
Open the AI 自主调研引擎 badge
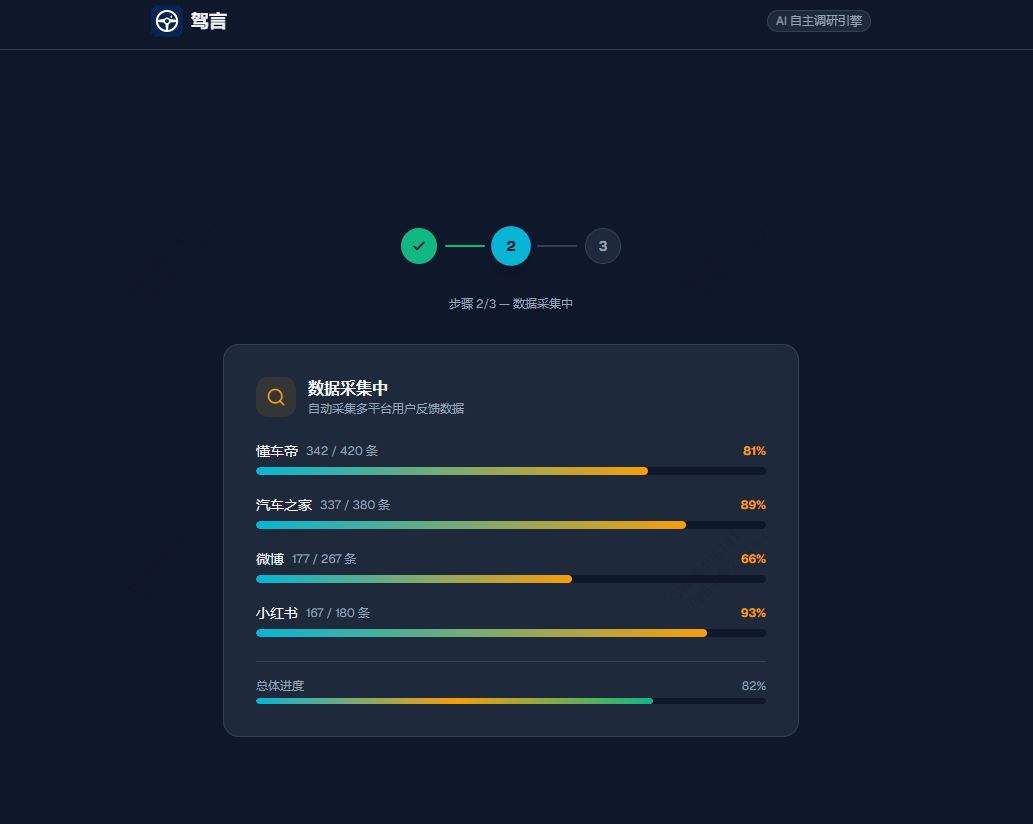818,21
